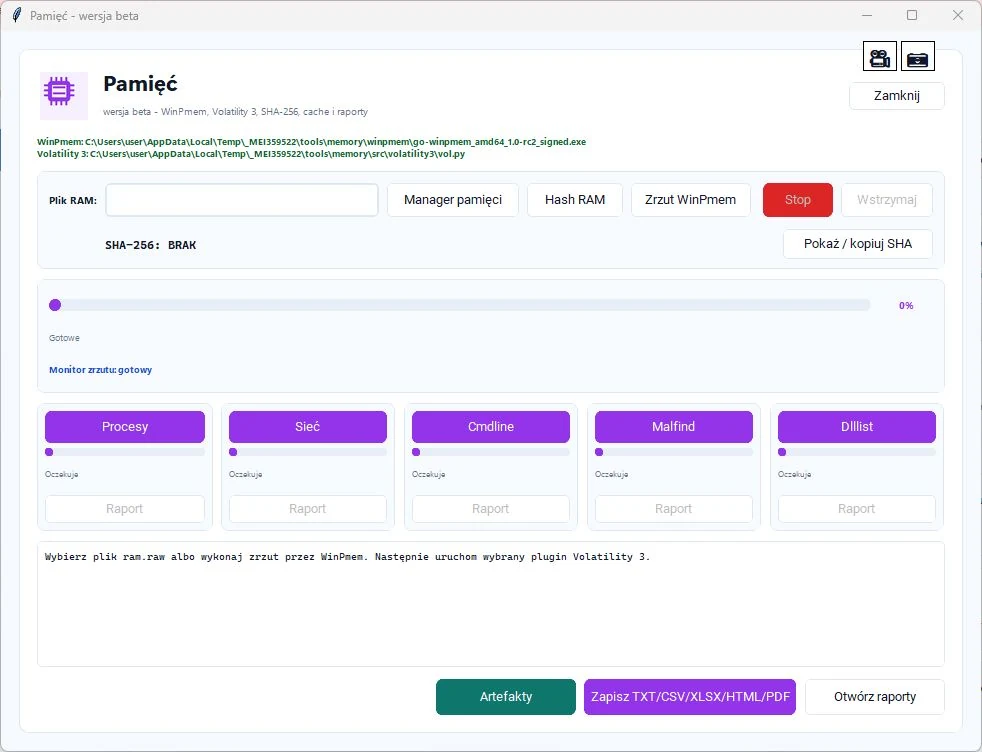The height and width of the screenshot is (752, 982).
Task: Click Pokaż / kopiuj SHA
Action: click(857, 244)
